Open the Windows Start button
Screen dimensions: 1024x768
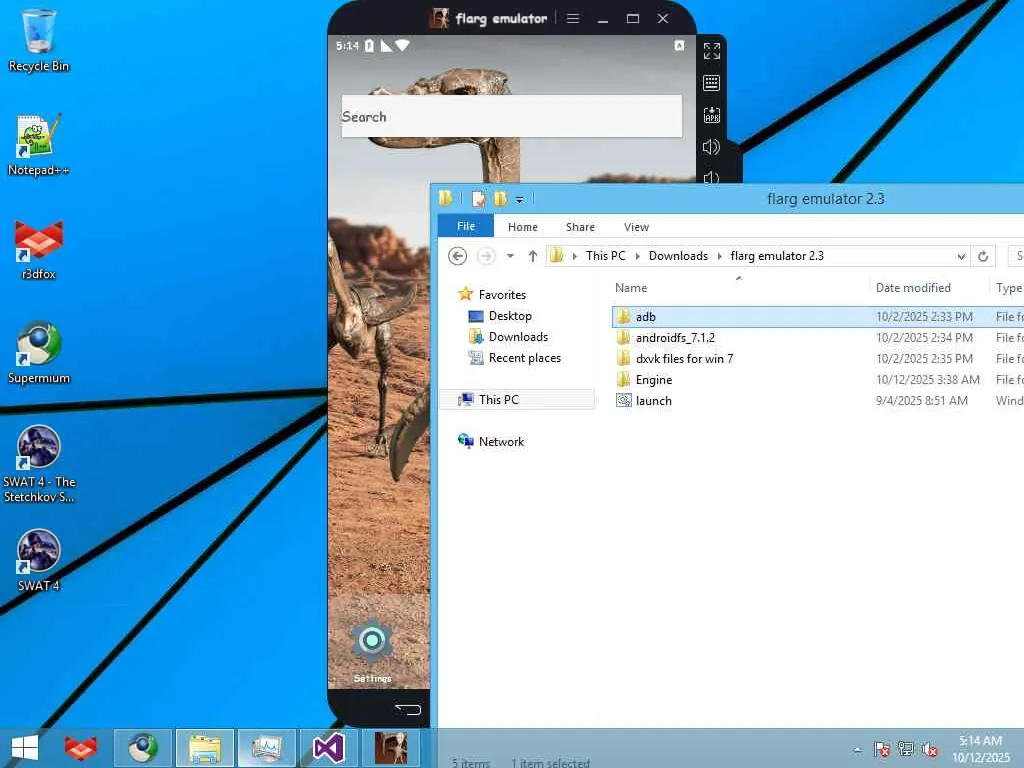click(25, 748)
